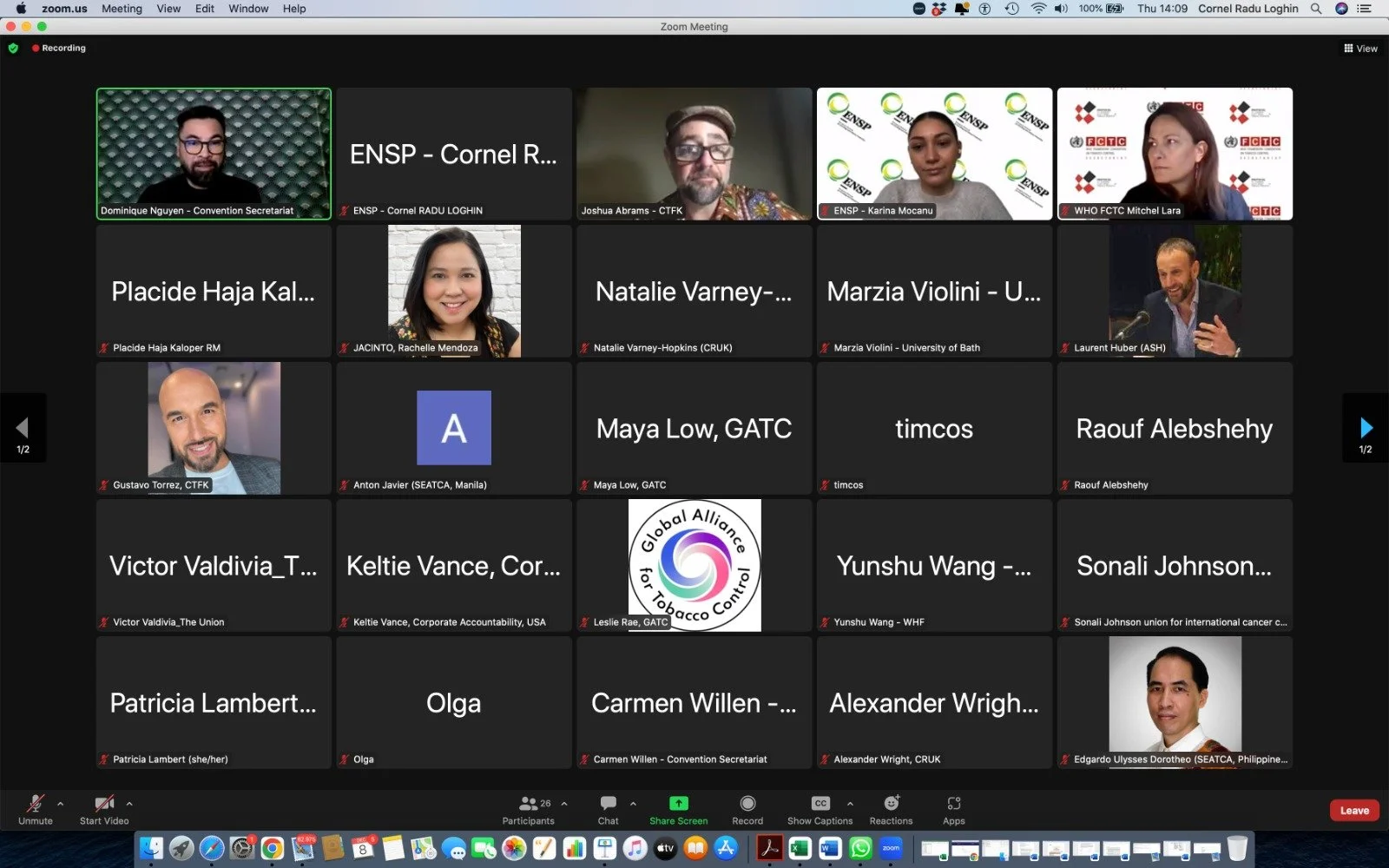
Task: Open Numbers from the Dock
Action: point(575,848)
